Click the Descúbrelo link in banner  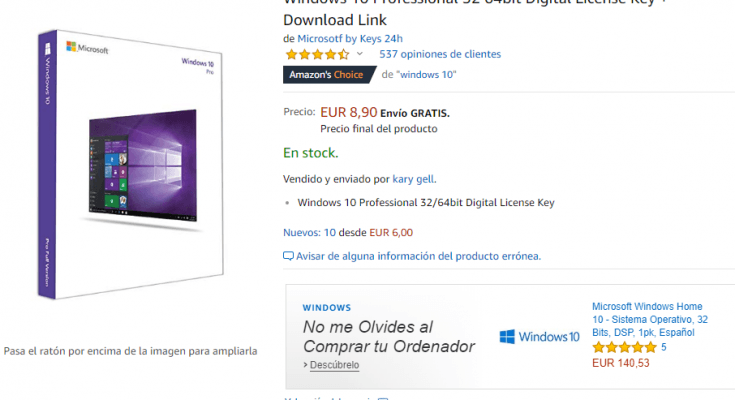334,365
